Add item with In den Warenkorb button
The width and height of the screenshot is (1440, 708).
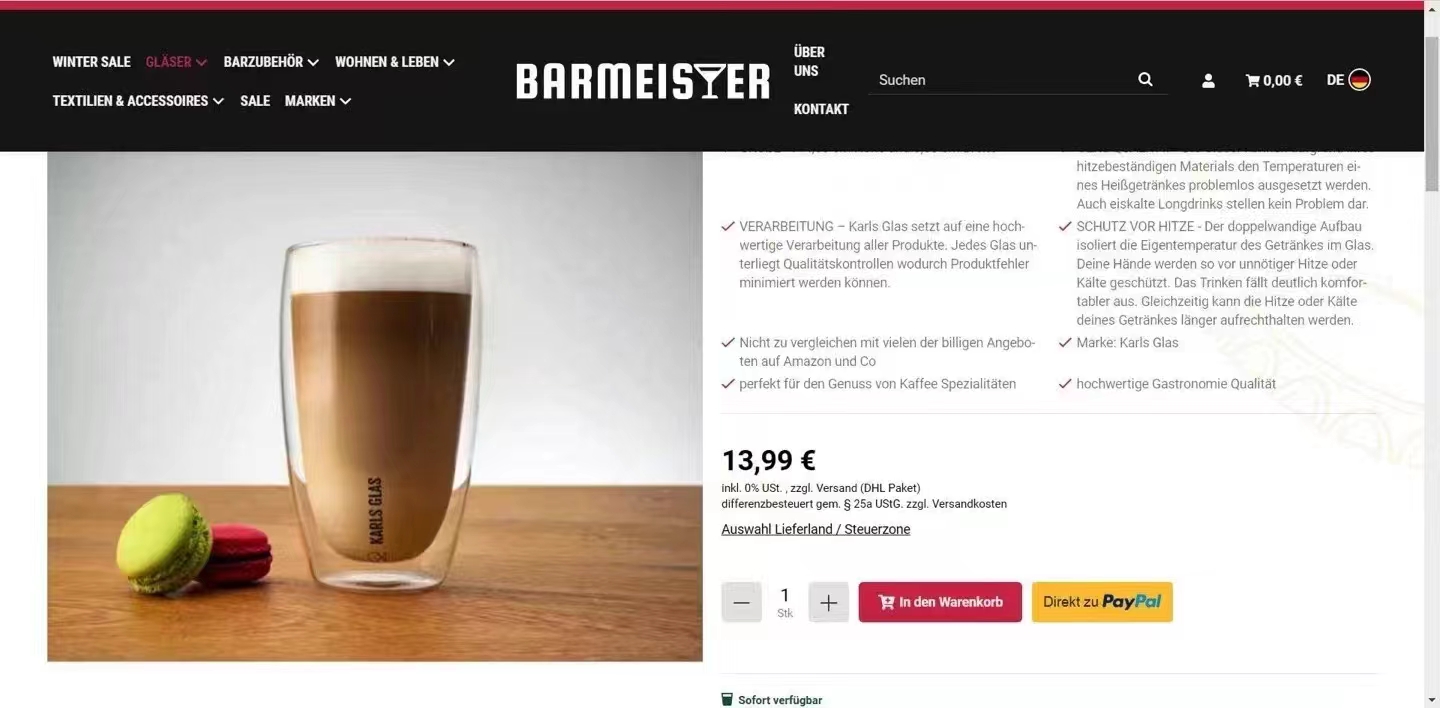940,602
